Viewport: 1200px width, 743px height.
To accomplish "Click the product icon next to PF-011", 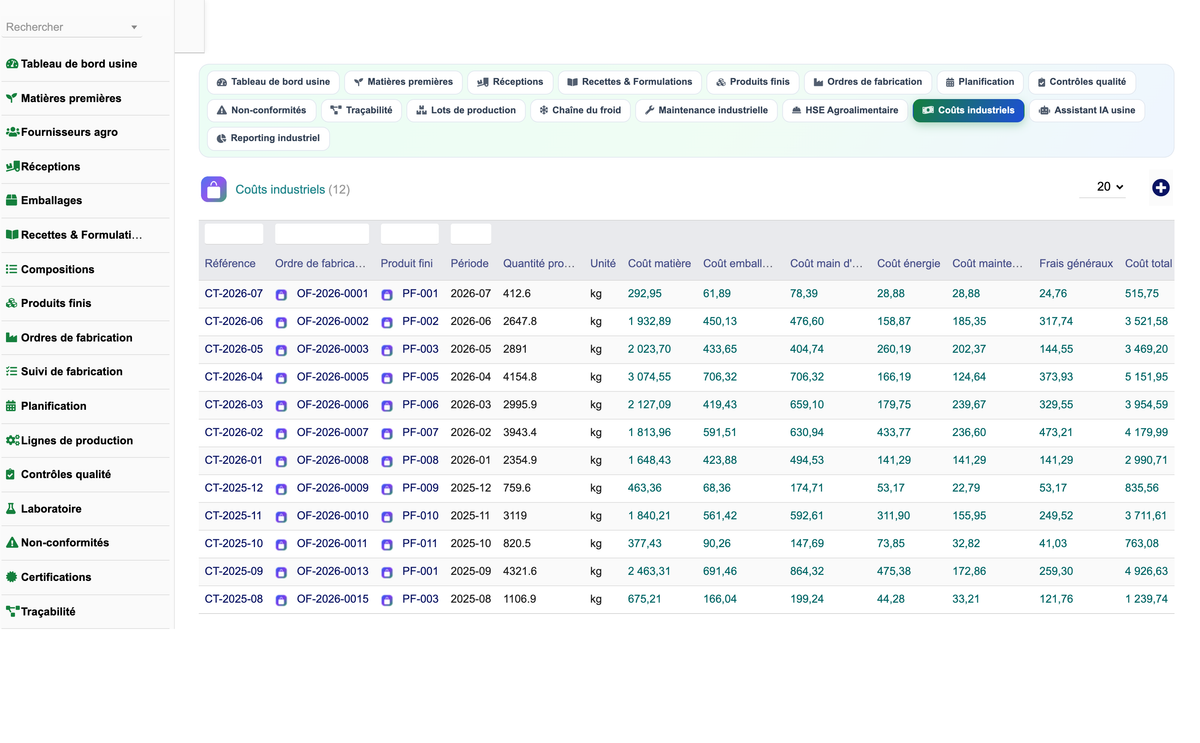I will click(x=387, y=544).
